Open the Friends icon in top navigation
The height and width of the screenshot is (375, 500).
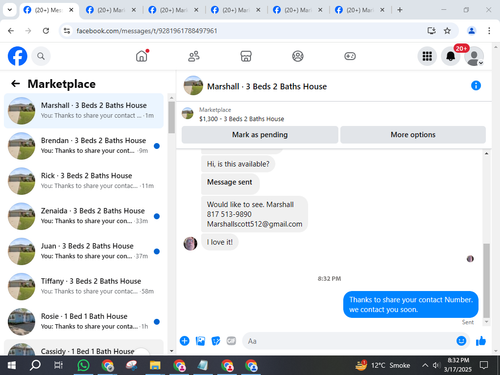click(x=194, y=56)
